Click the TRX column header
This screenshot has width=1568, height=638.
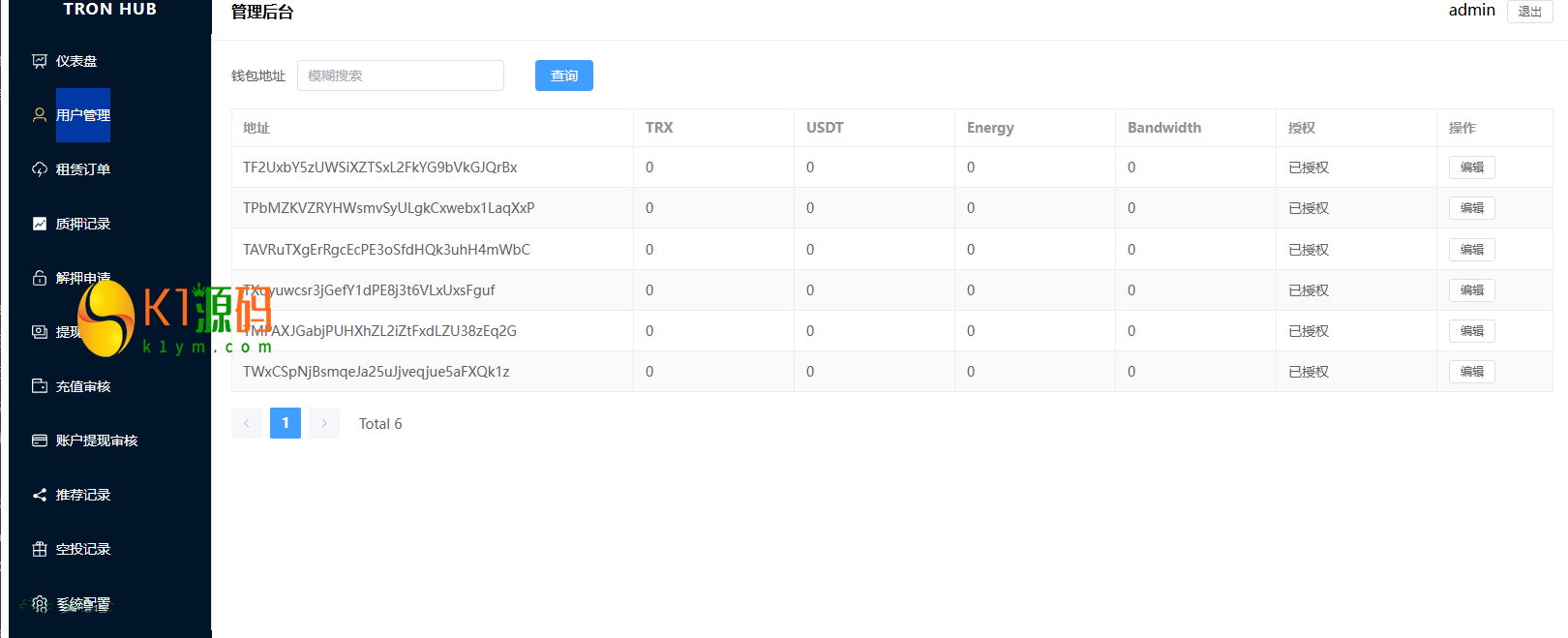coord(659,128)
